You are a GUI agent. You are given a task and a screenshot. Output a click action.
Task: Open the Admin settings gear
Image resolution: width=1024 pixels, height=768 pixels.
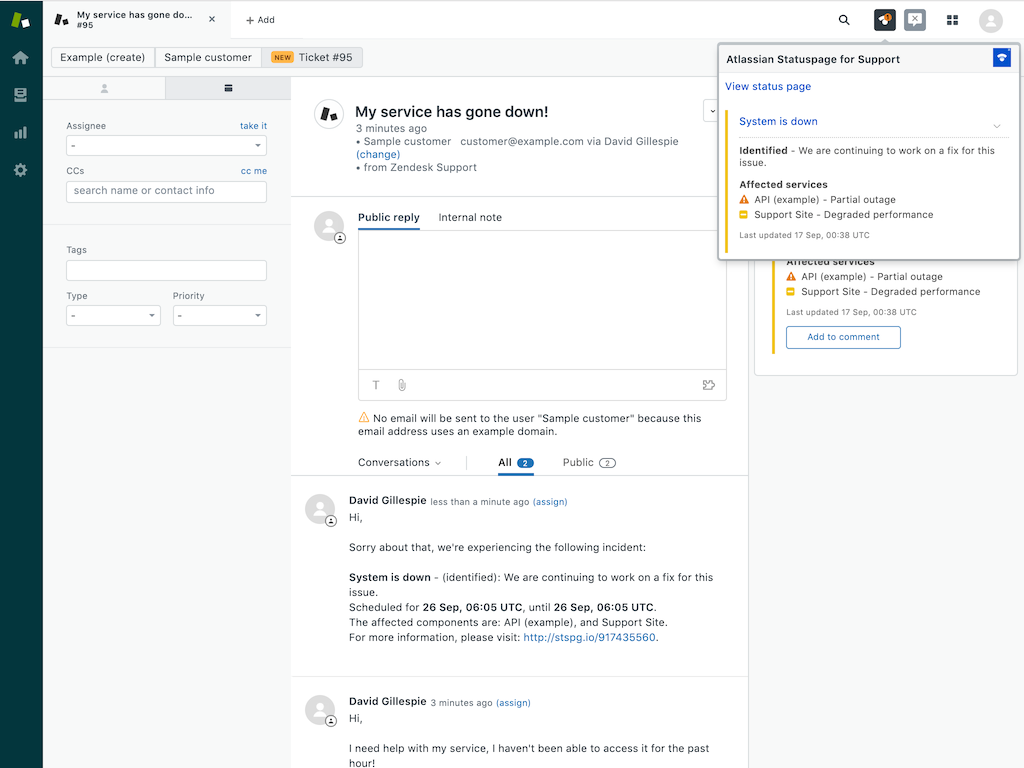click(x=20, y=170)
